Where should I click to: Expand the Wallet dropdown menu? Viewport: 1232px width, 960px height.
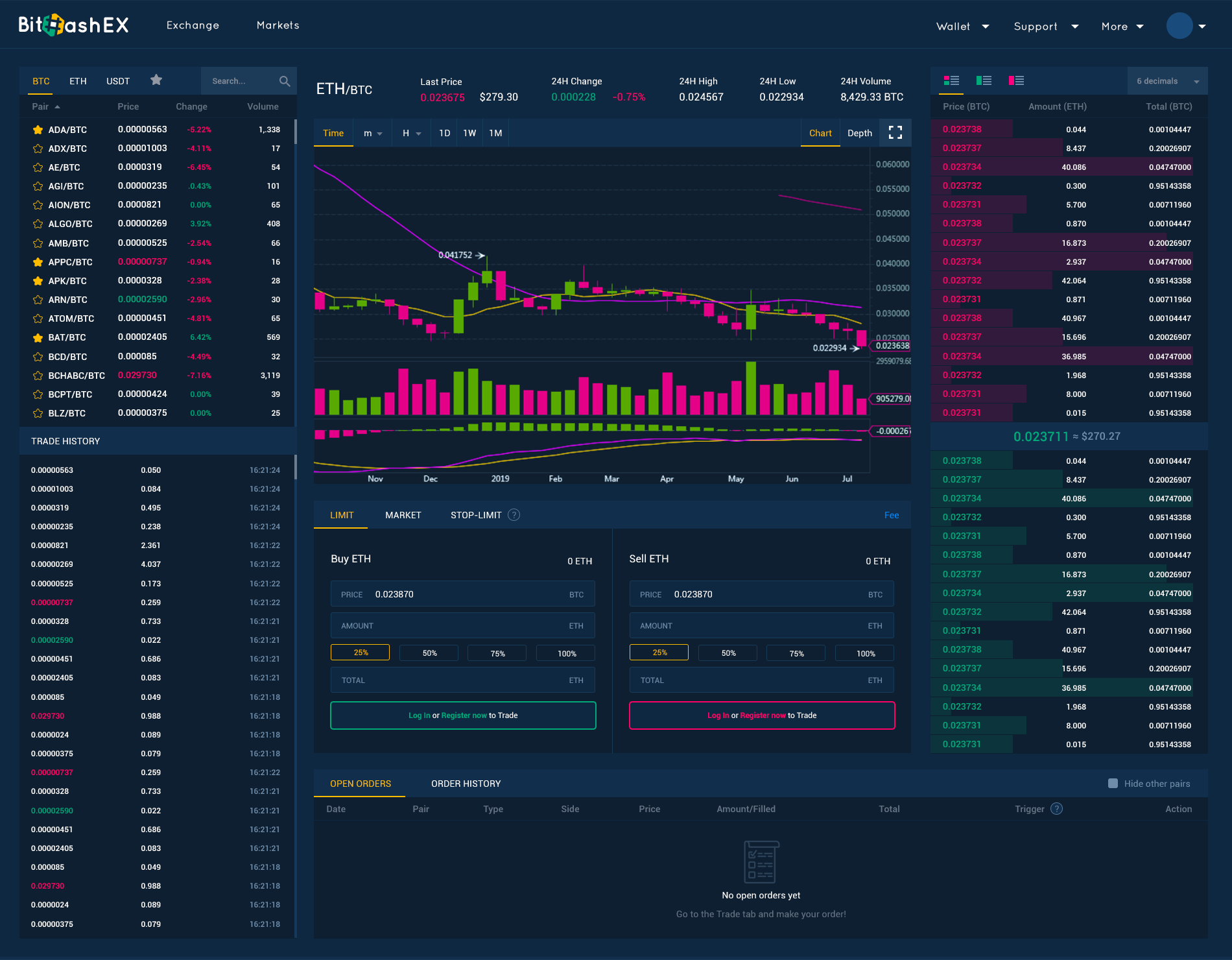962,27
